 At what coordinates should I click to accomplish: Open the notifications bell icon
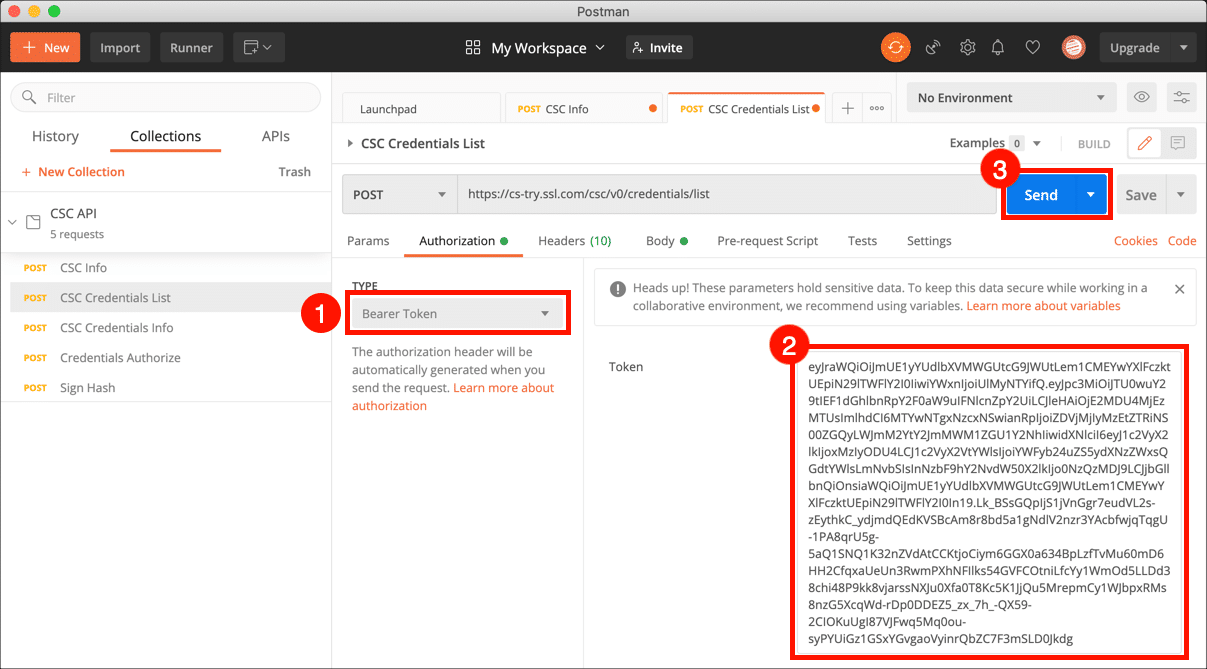[x=998, y=47]
